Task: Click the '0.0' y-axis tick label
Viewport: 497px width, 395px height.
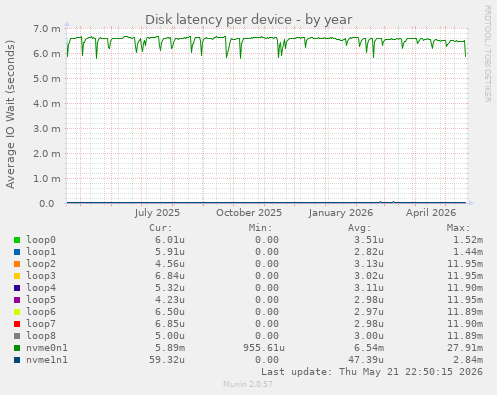Action: click(x=47, y=204)
